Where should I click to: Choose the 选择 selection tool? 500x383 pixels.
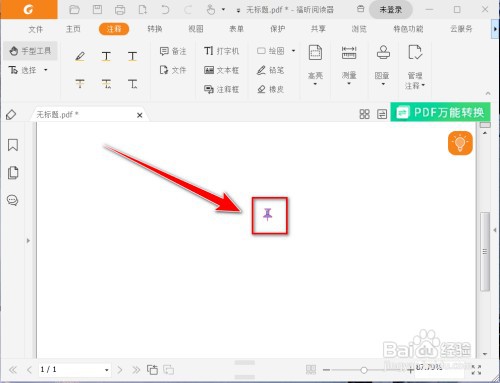coord(23,70)
